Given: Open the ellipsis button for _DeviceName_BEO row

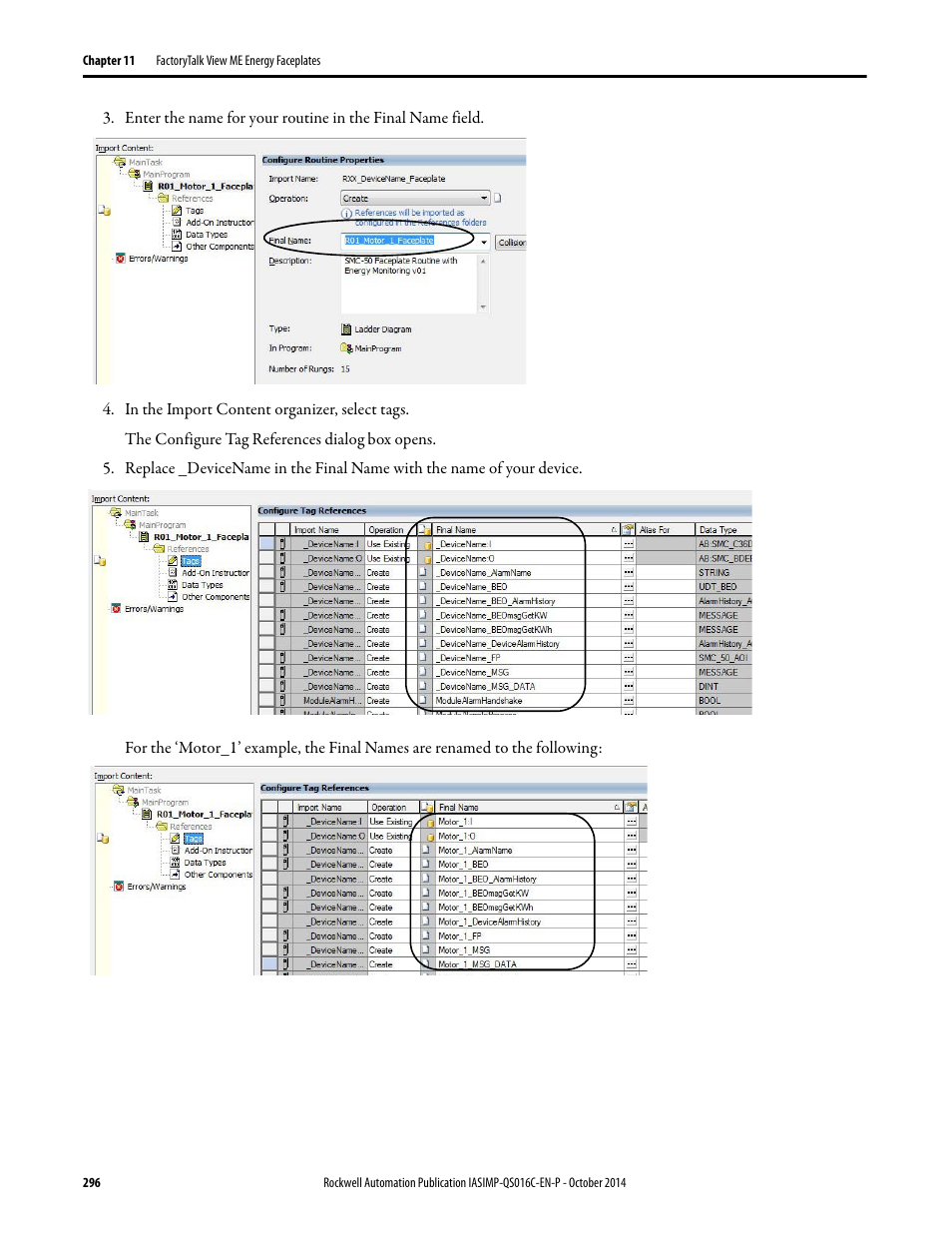Looking at the screenshot, I should (629, 587).
